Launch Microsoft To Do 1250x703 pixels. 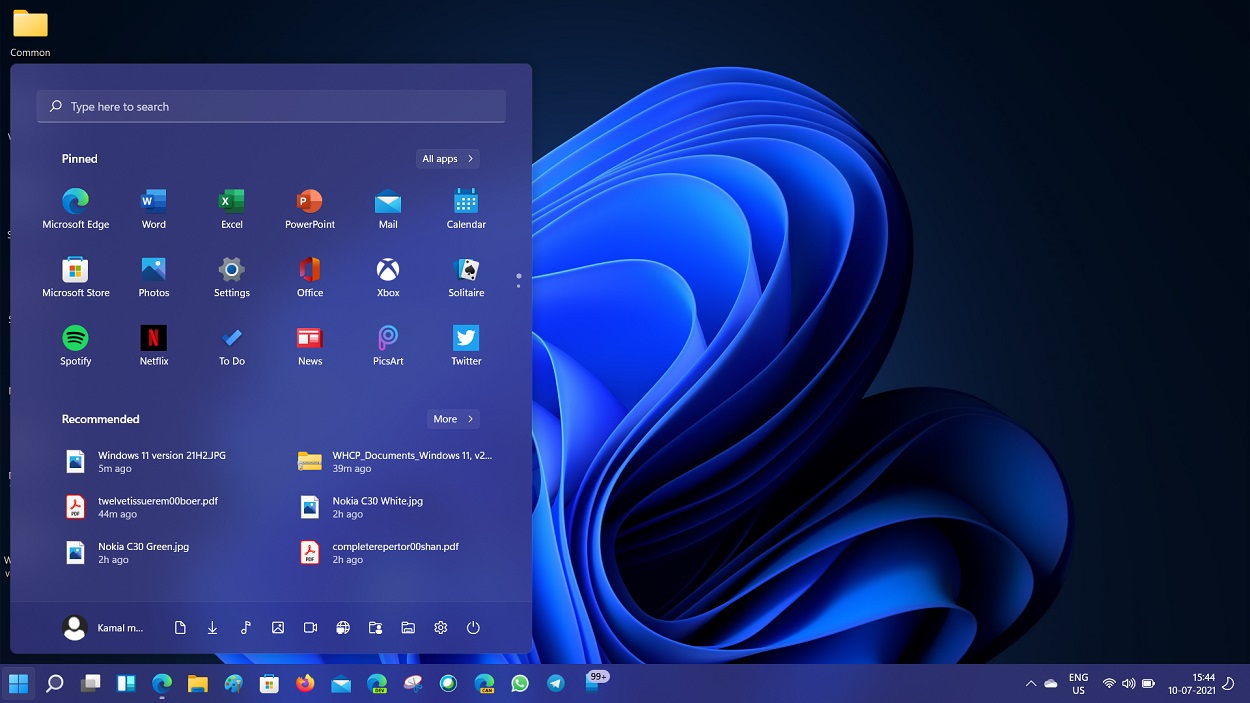[x=231, y=338]
